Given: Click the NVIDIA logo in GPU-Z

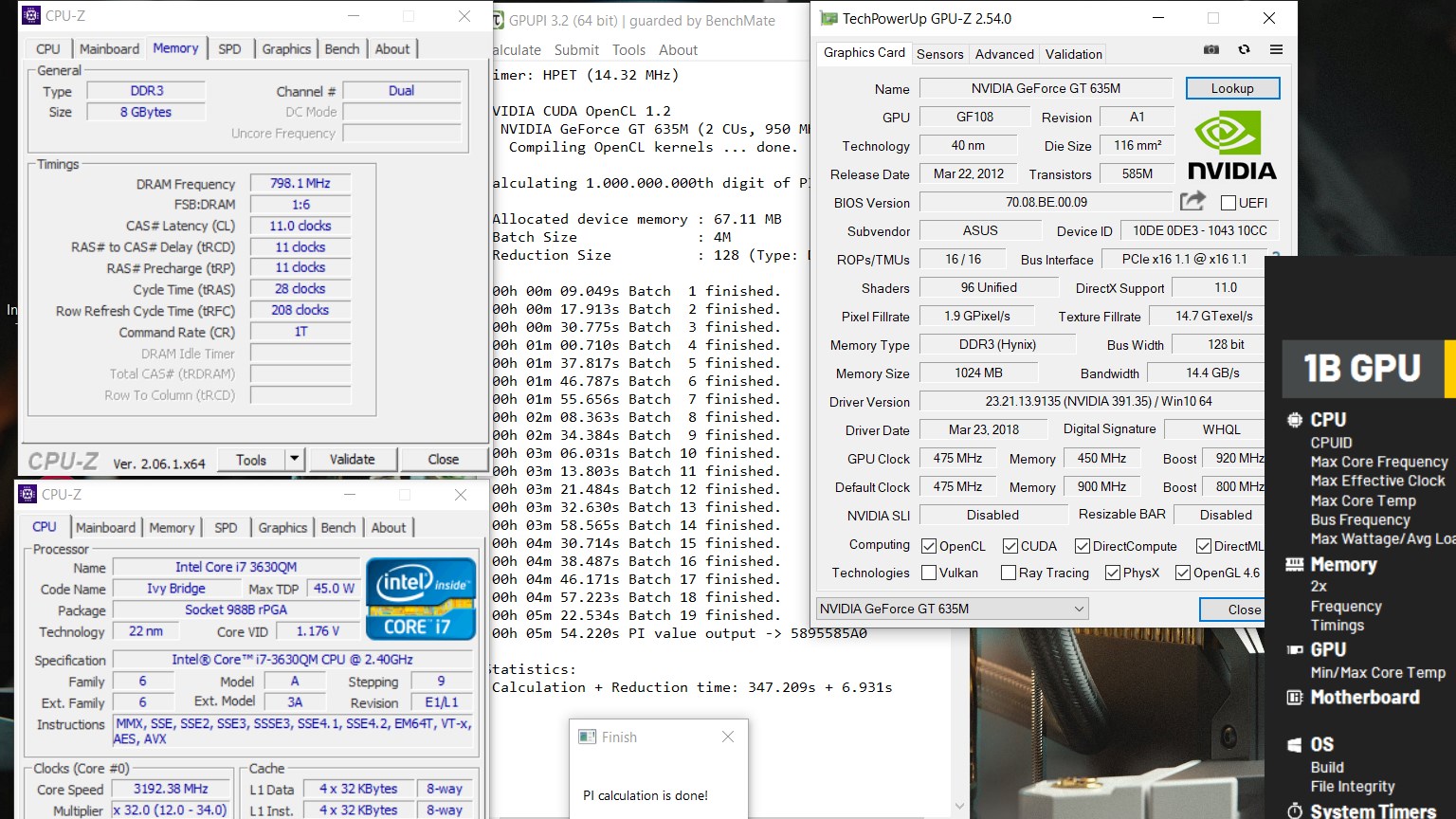Looking at the screenshot, I should (1231, 146).
